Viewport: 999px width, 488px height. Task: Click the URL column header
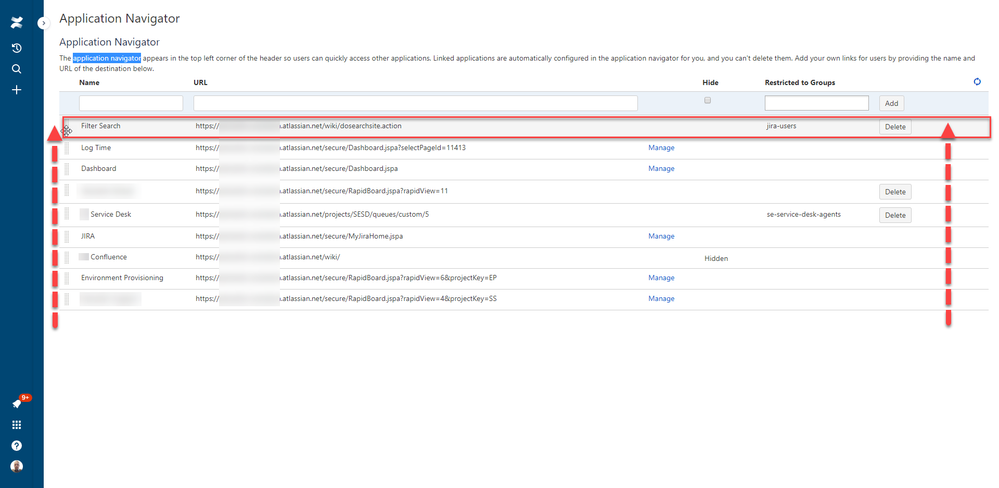201,83
